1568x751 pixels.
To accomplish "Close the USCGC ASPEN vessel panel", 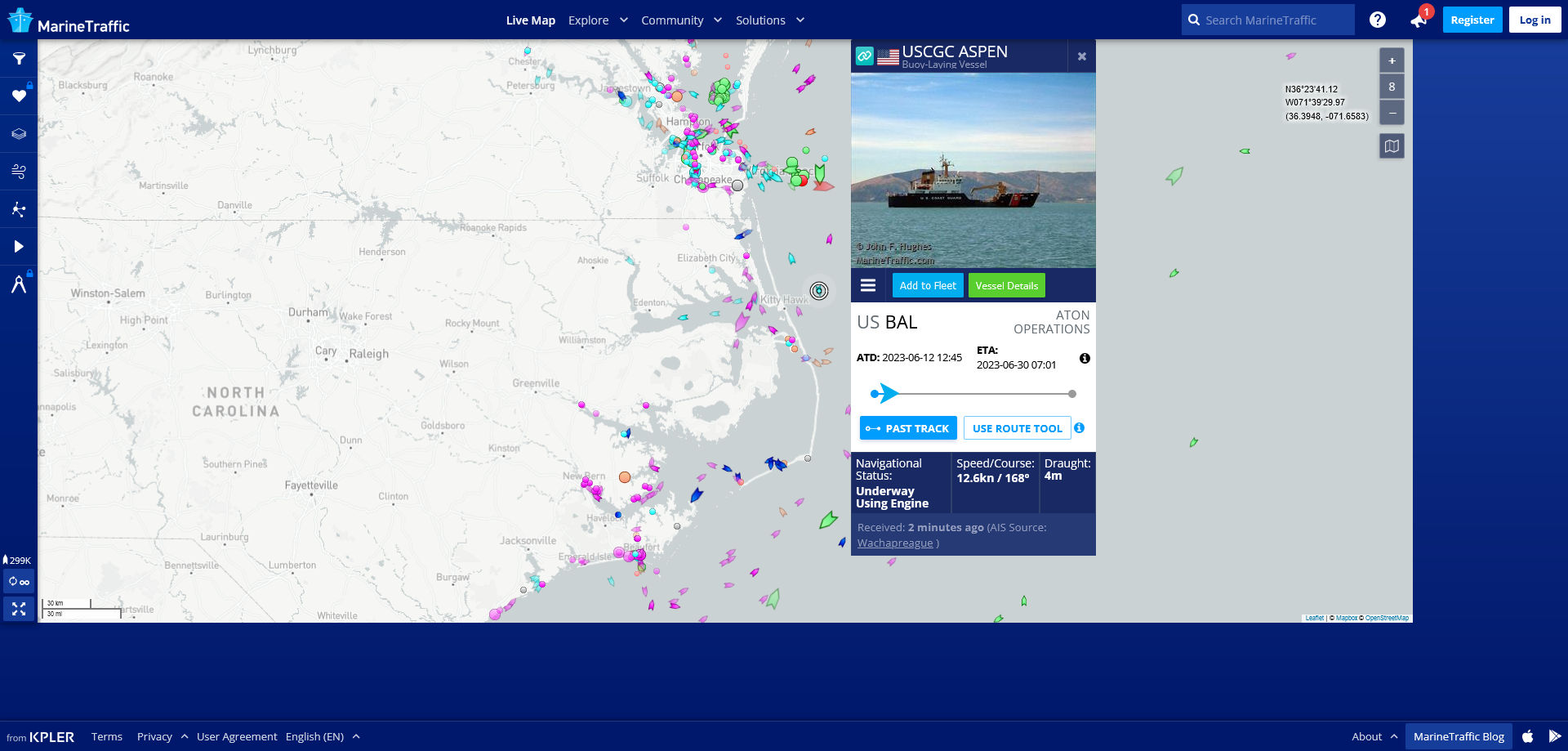I will pyautogui.click(x=1081, y=56).
